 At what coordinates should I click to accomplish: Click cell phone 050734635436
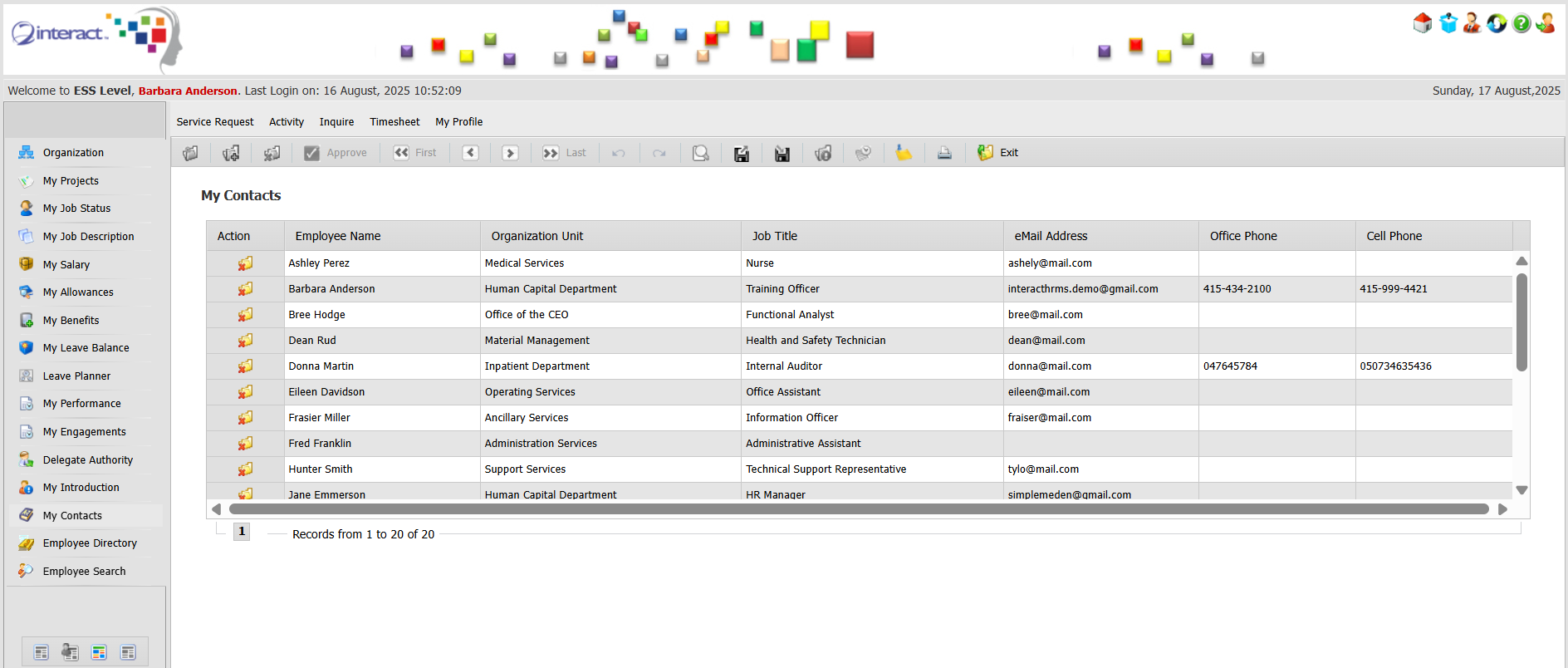coord(1395,366)
